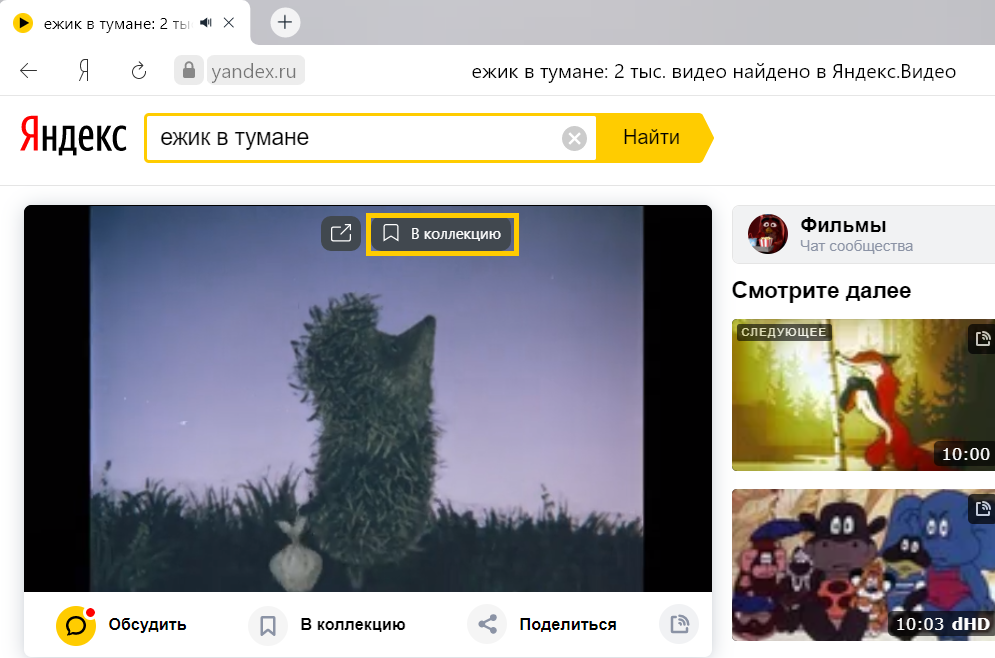Click the Яндекс logo
This screenshot has height=658, width=995.
click(x=73, y=135)
